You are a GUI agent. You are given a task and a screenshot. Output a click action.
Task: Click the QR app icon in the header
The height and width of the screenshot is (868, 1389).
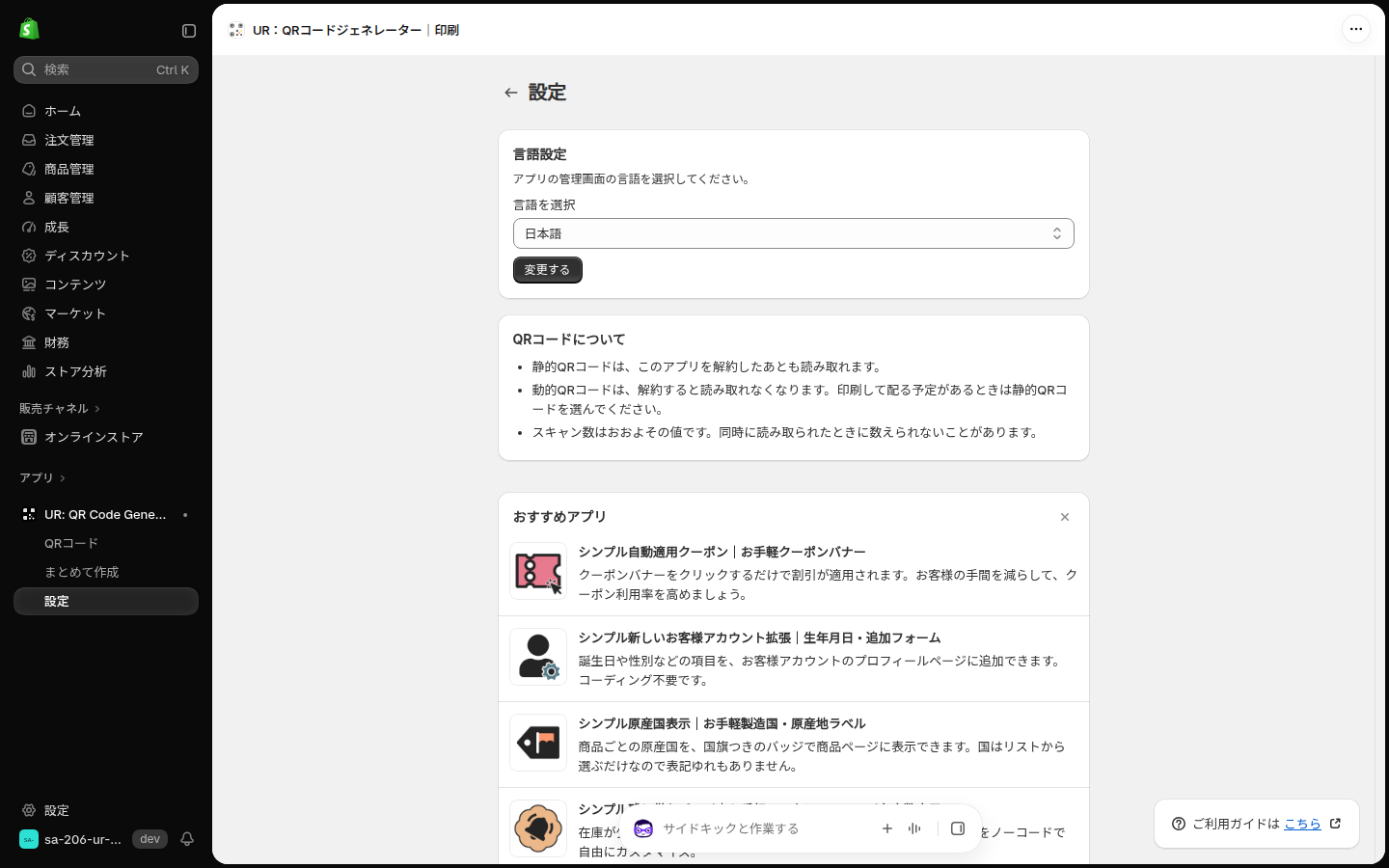click(235, 30)
